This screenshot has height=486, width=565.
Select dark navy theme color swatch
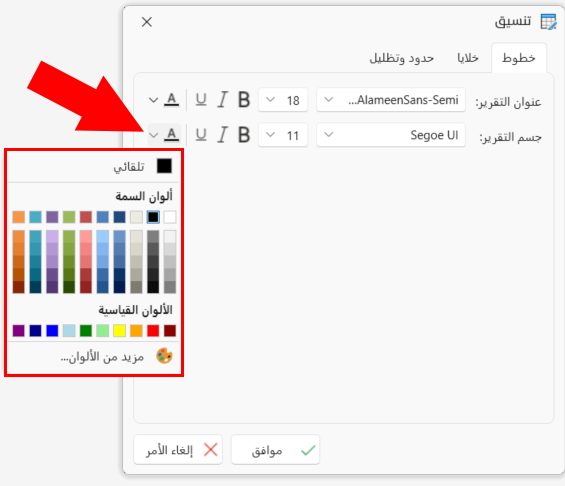120,217
